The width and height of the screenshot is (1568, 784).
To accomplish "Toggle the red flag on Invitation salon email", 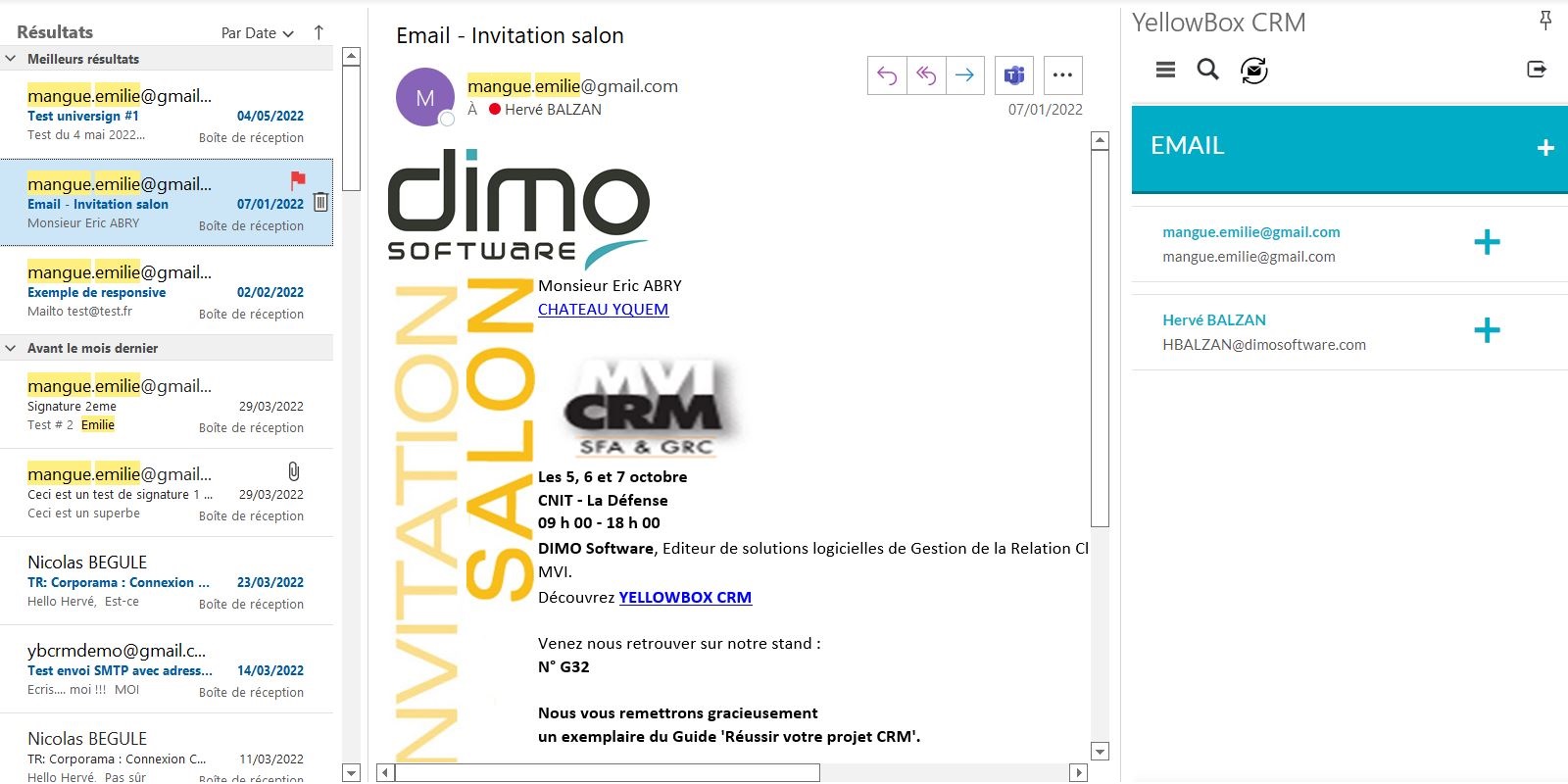I will point(298,180).
